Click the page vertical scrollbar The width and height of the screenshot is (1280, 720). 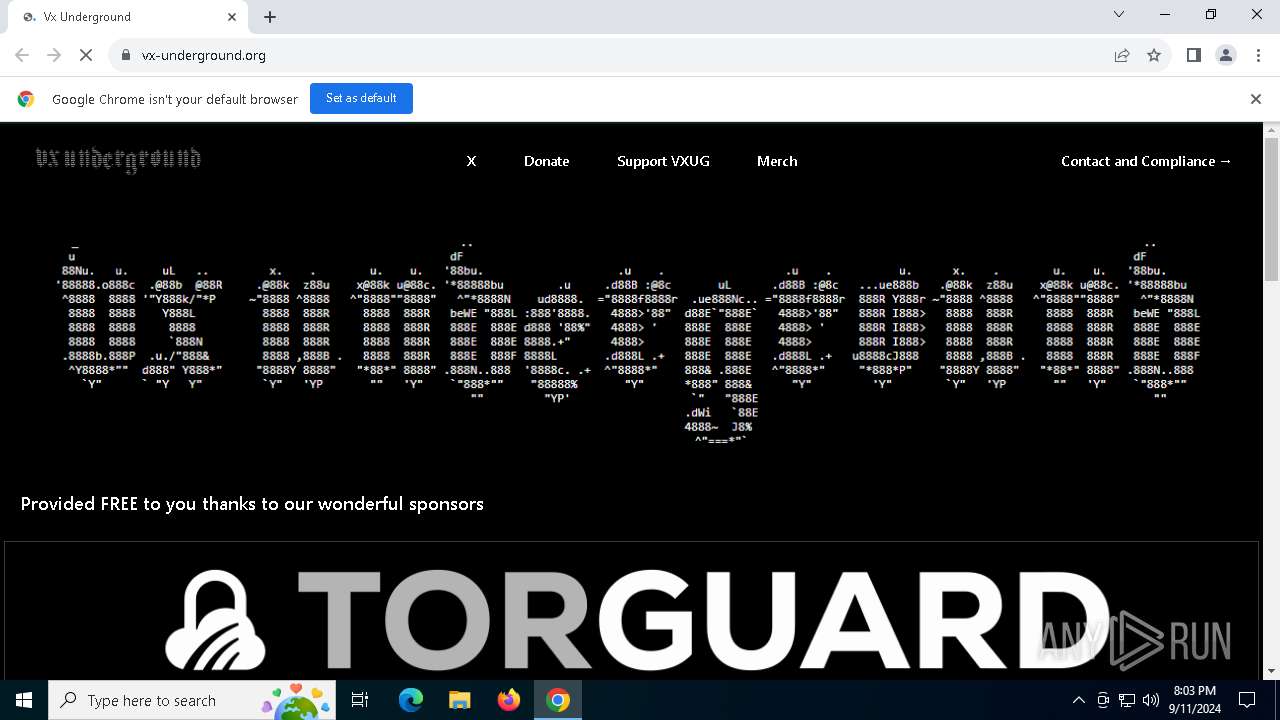pos(1271,208)
